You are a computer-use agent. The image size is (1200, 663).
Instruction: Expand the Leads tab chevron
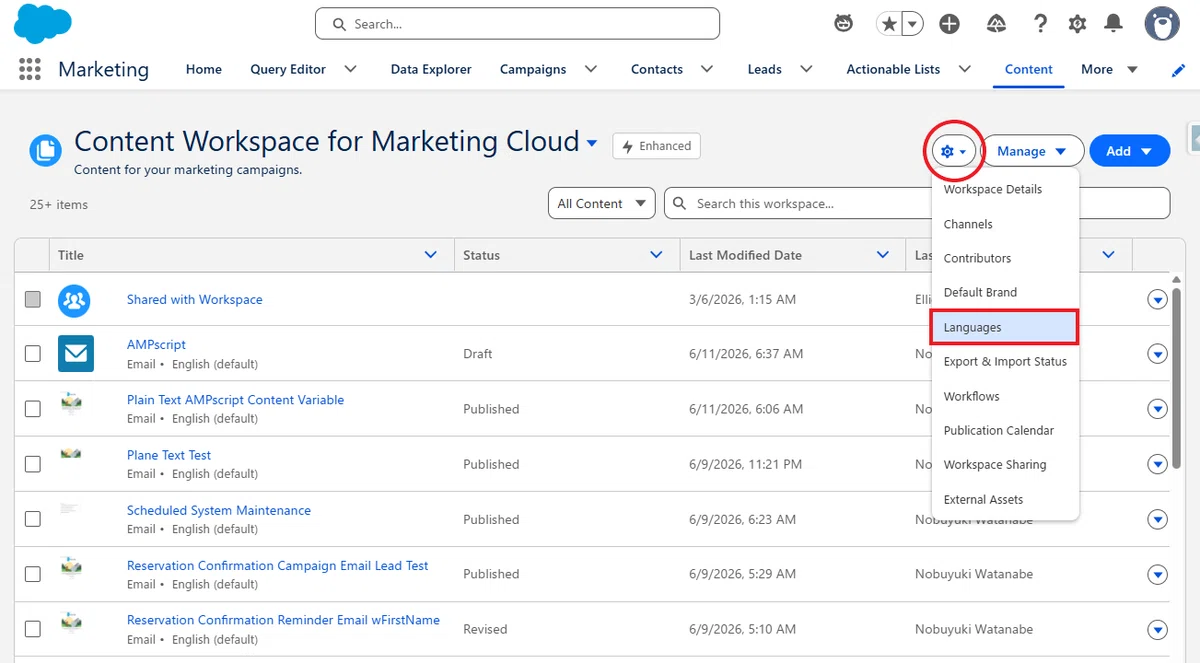[806, 69]
